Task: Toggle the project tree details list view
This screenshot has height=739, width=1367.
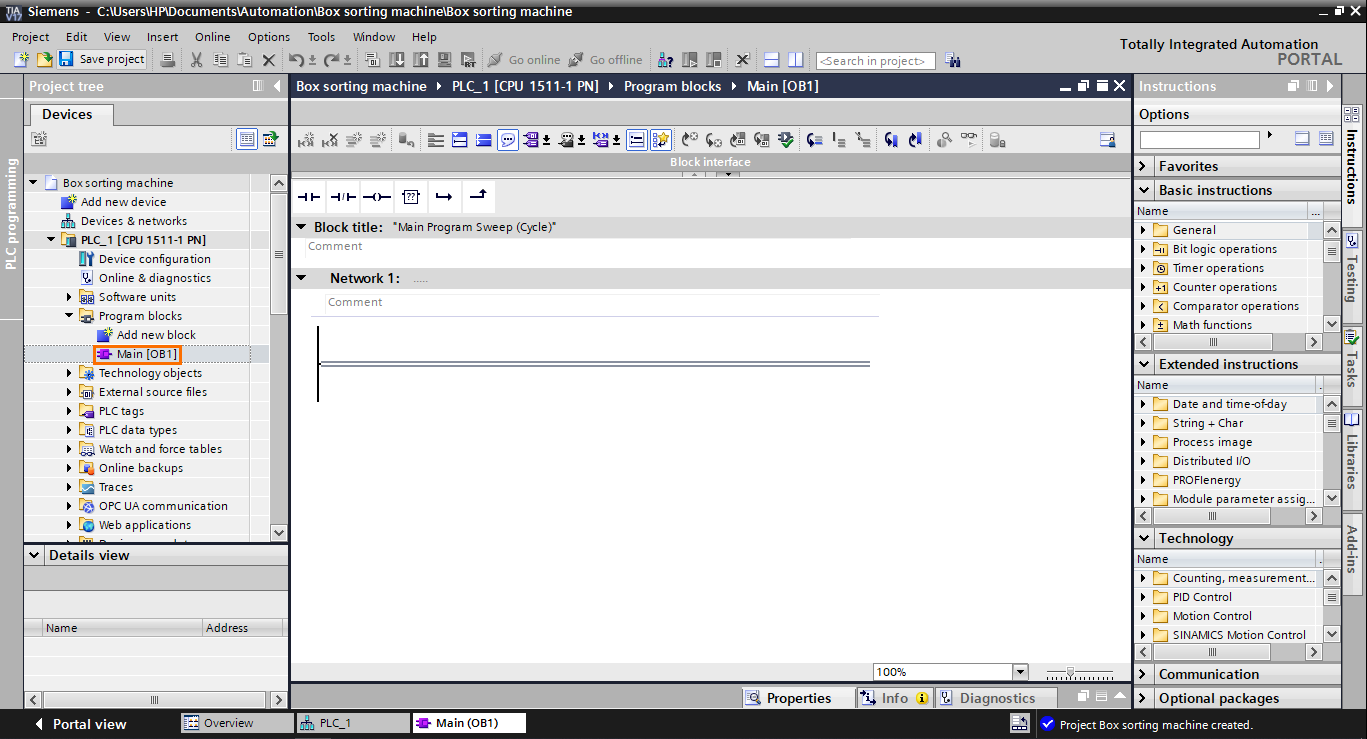Action: coord(246,139)
